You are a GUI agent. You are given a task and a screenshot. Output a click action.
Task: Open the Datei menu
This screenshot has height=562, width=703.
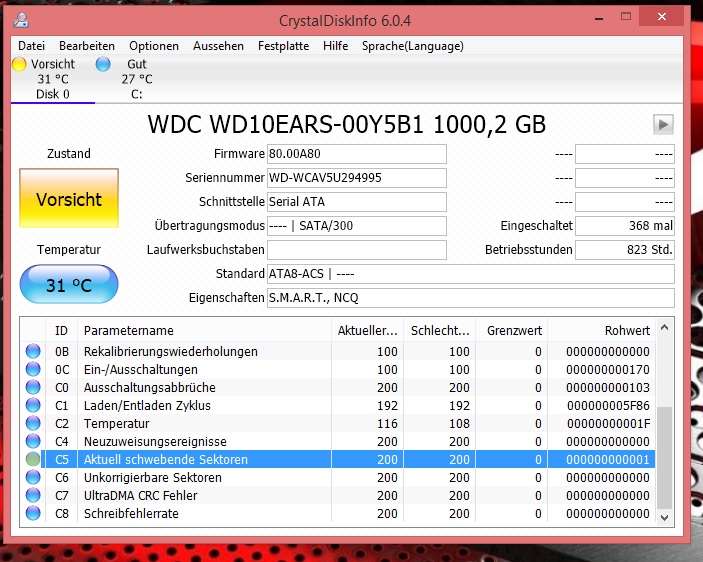31,46
